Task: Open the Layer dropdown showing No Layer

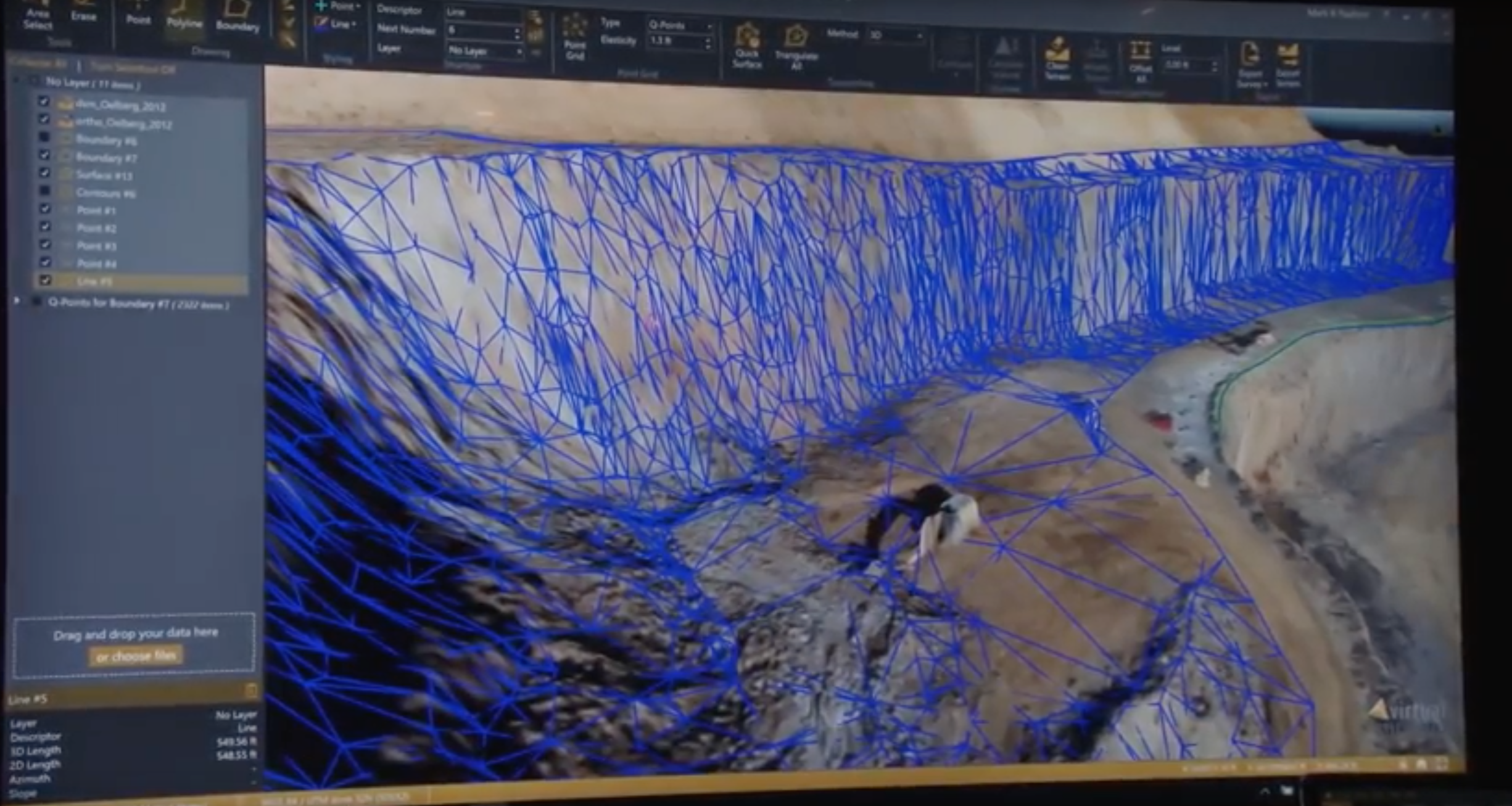Action: click(485, 51)
